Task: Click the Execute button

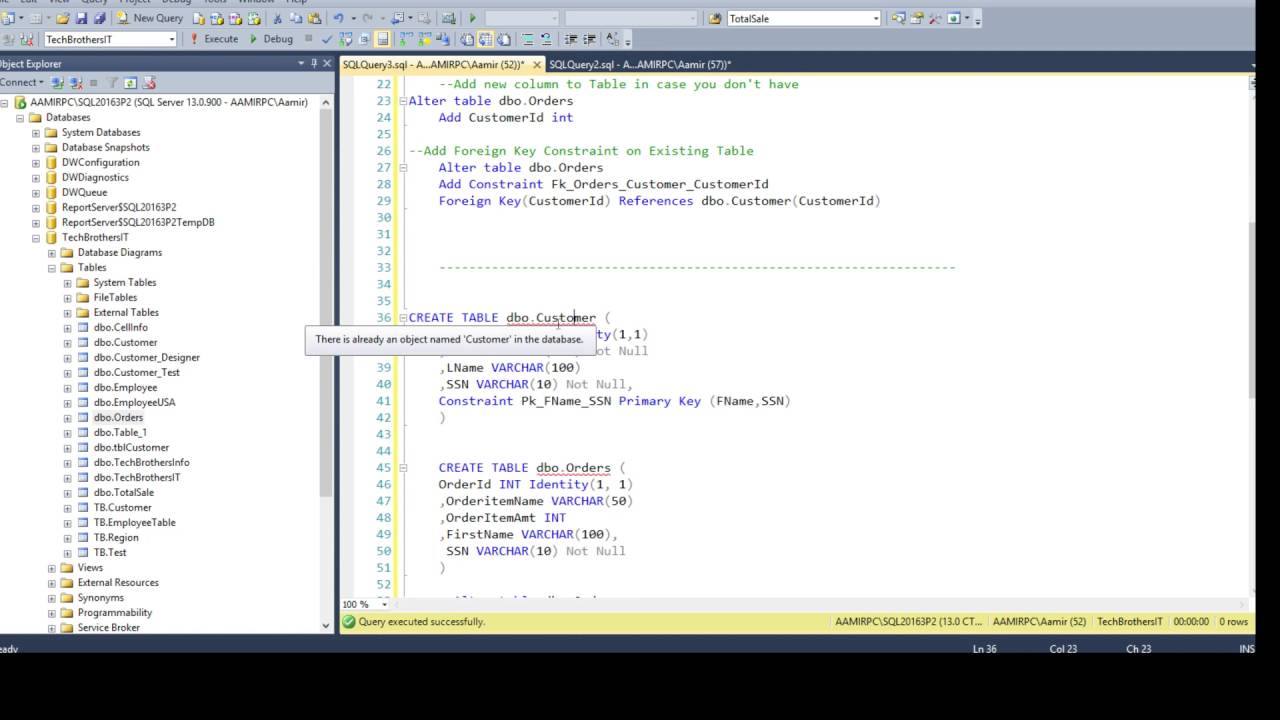Action: (214, 39)
